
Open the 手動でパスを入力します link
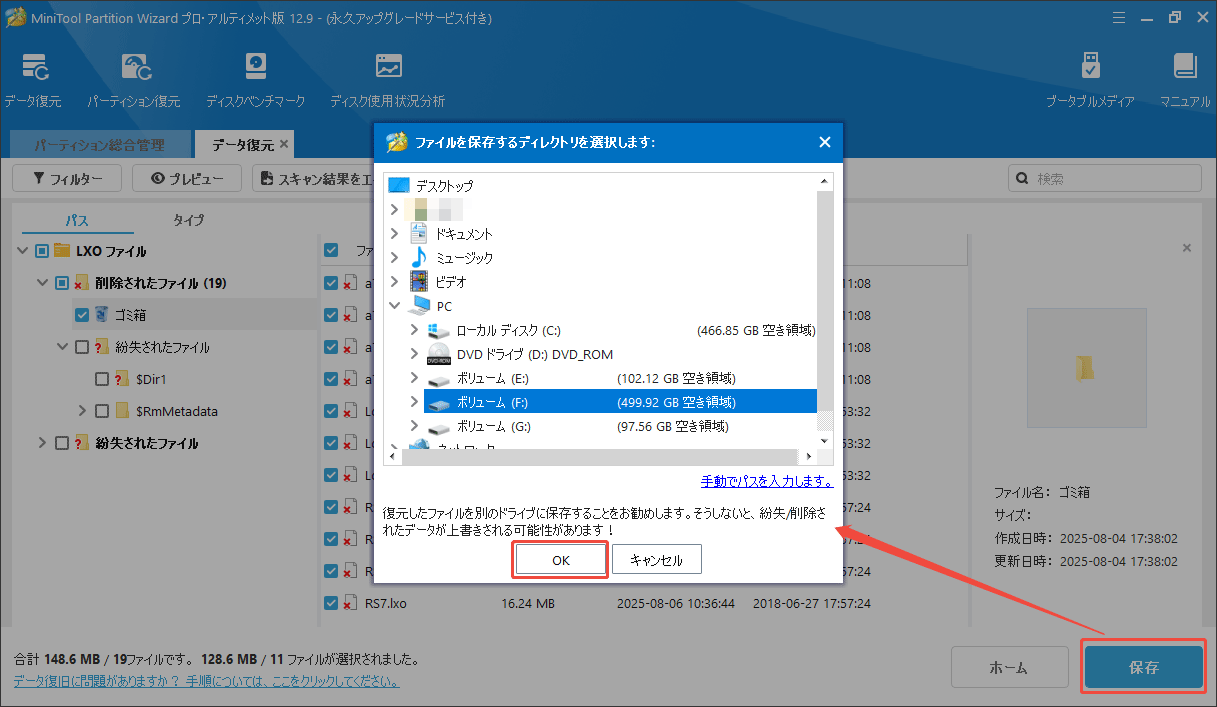coord(767,481)
